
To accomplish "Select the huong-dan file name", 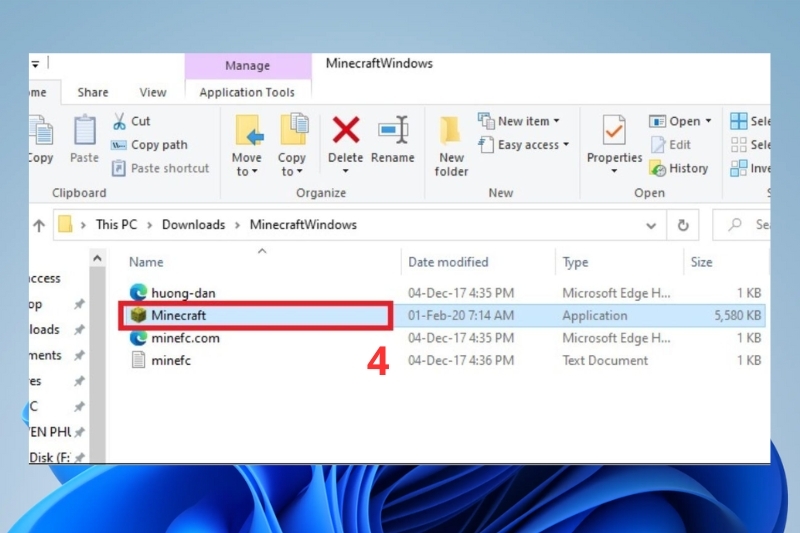I will point(183,293).
